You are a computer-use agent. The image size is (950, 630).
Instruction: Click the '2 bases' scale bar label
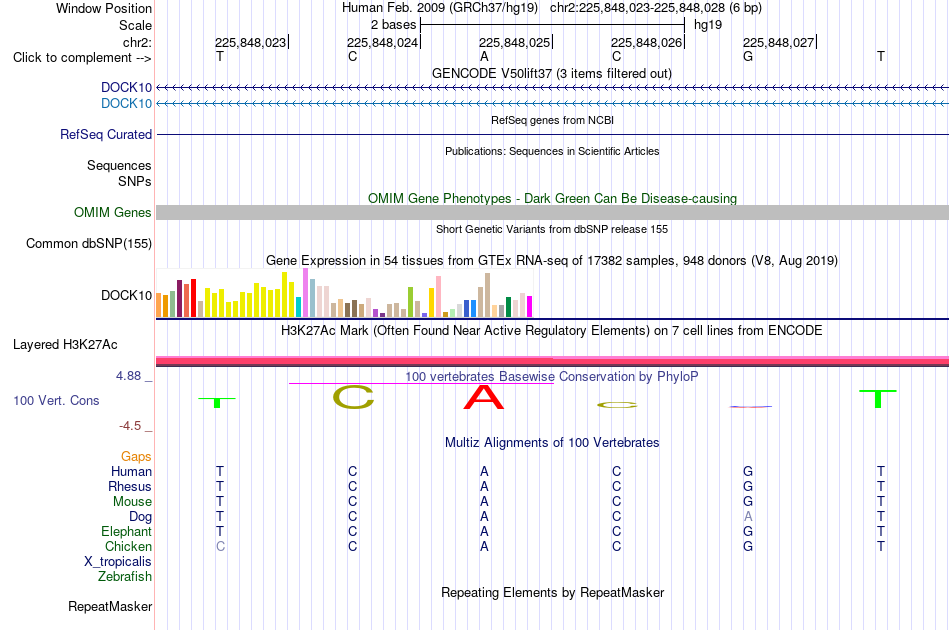(x=394, y=25)
